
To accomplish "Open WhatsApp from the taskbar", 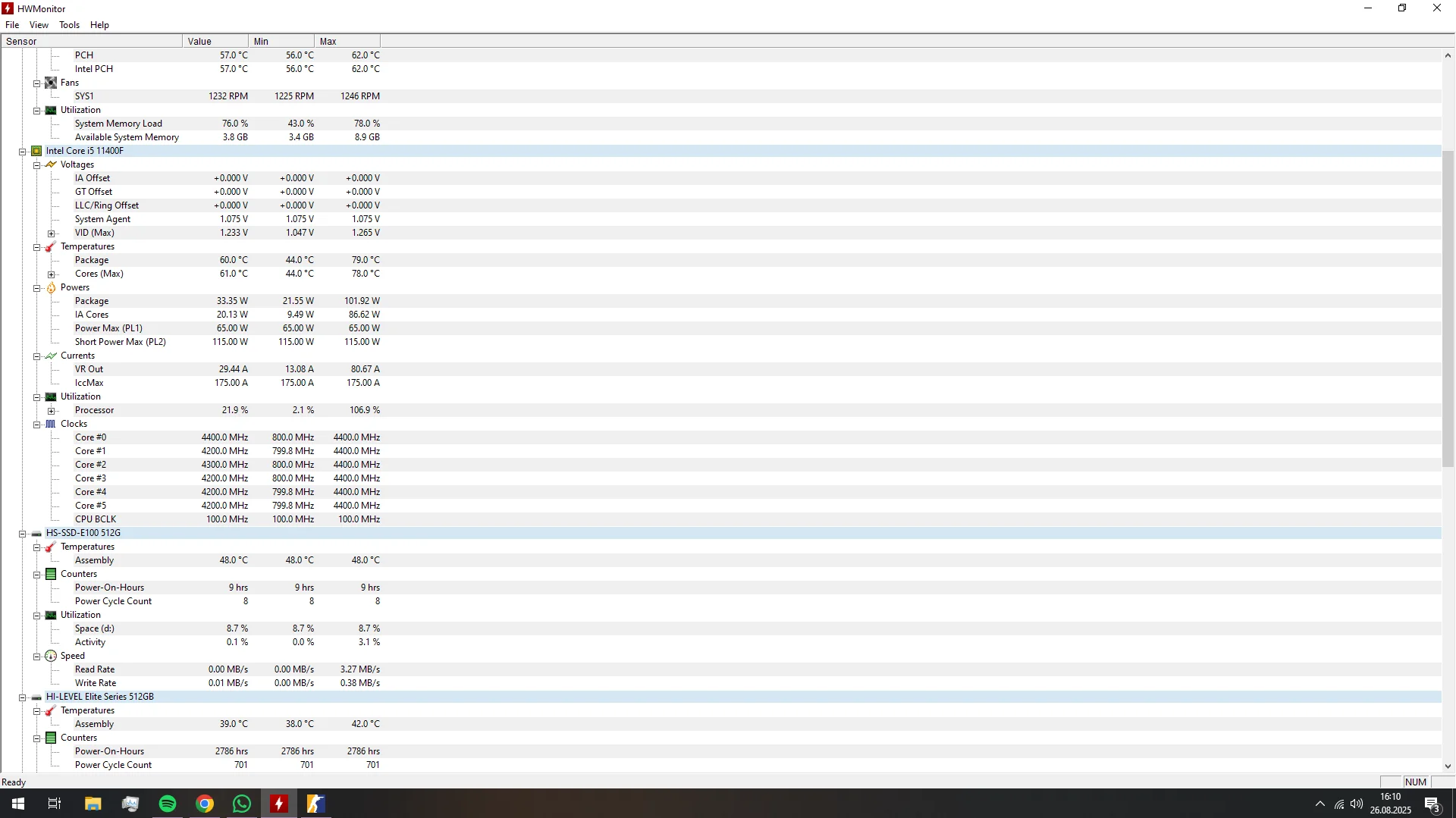I will (242, 804).
